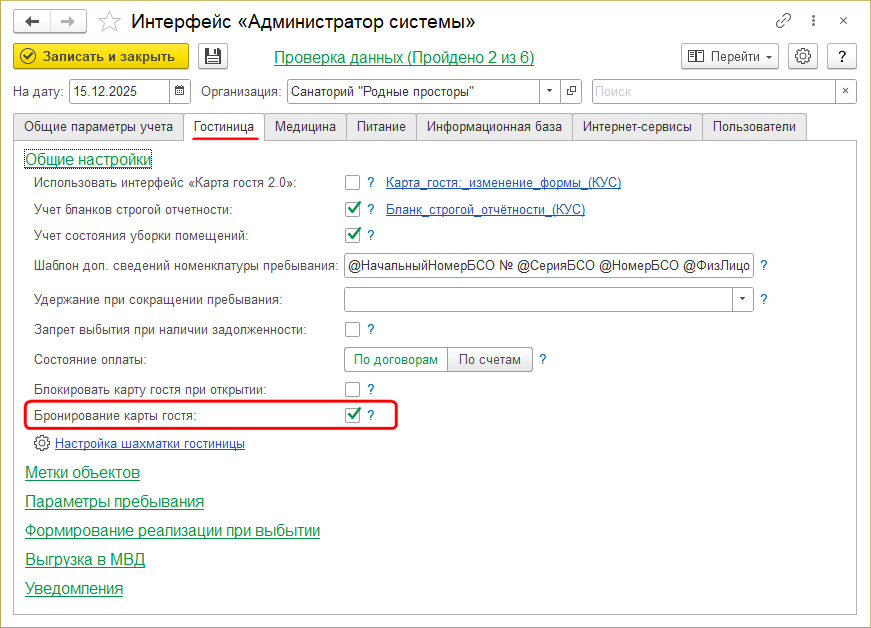Open calendar picker for the date field
Image resolution: width=871 pixels, height=628 pixels.
(x=179, y=92)
